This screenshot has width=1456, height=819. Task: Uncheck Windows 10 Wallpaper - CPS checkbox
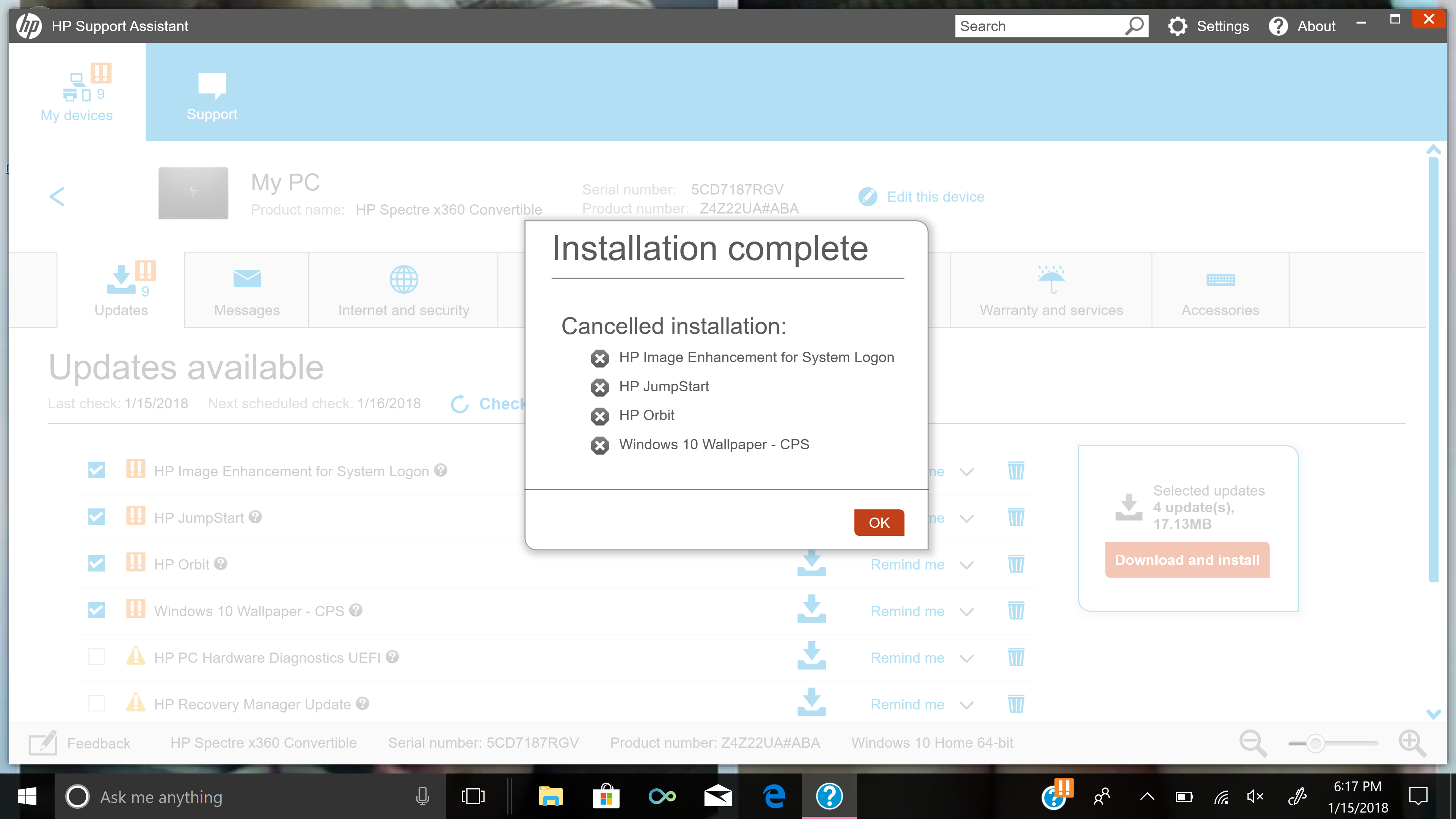[97, 610]
